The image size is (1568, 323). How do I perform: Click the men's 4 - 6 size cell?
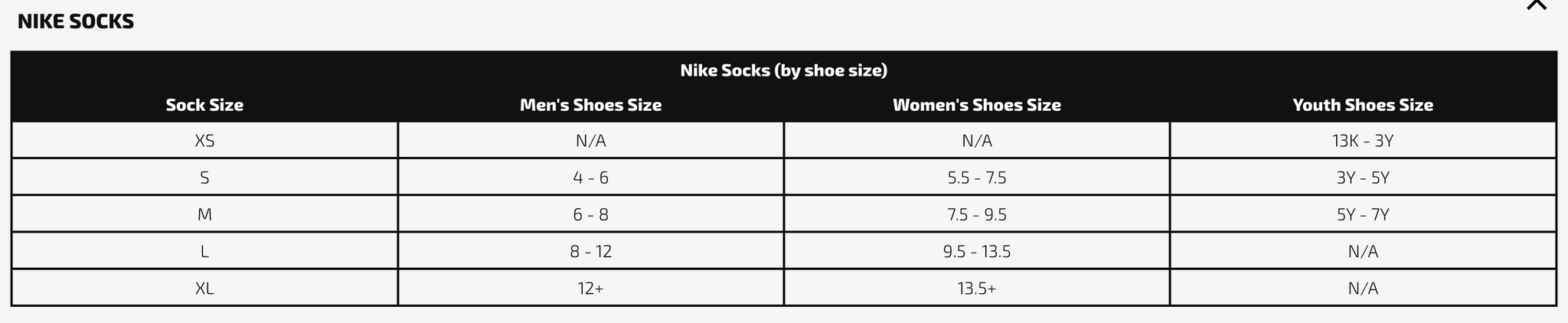point(590,178)
